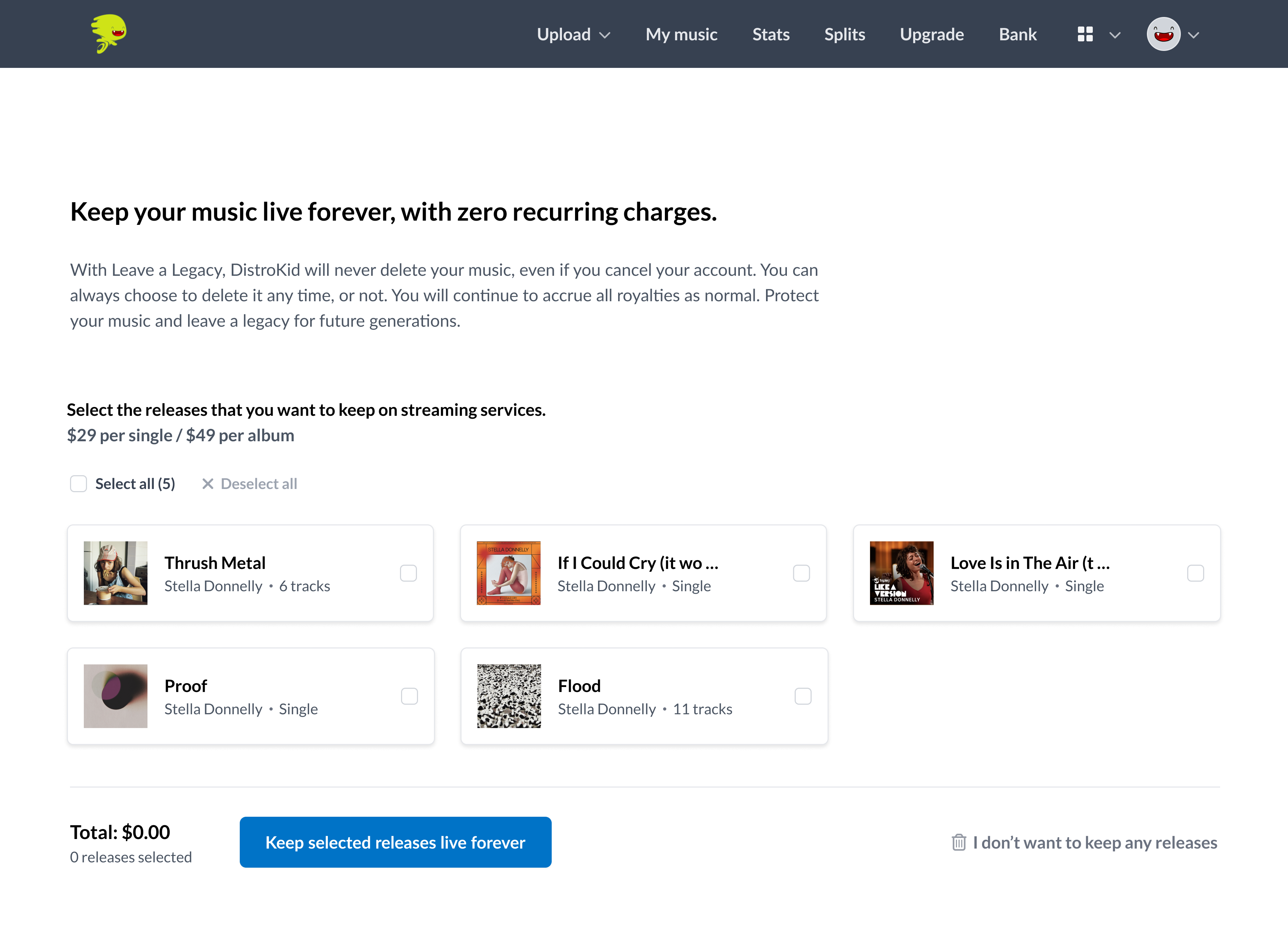Viewport: 1288px width, 926px height.
Task: Expand the chevron next to user avatar
Action: (x=1194, y=35)
